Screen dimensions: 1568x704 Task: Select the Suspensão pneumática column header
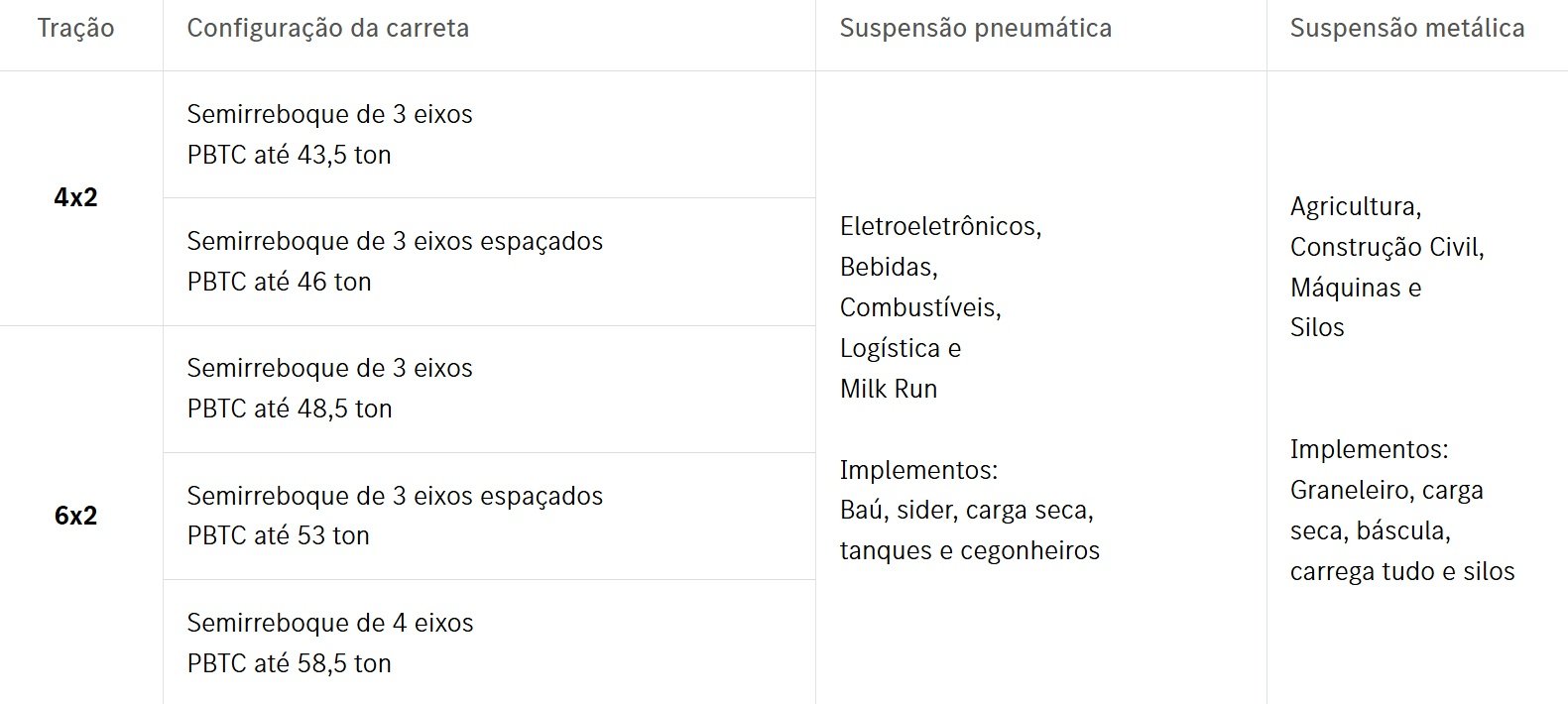pos(975,28)
